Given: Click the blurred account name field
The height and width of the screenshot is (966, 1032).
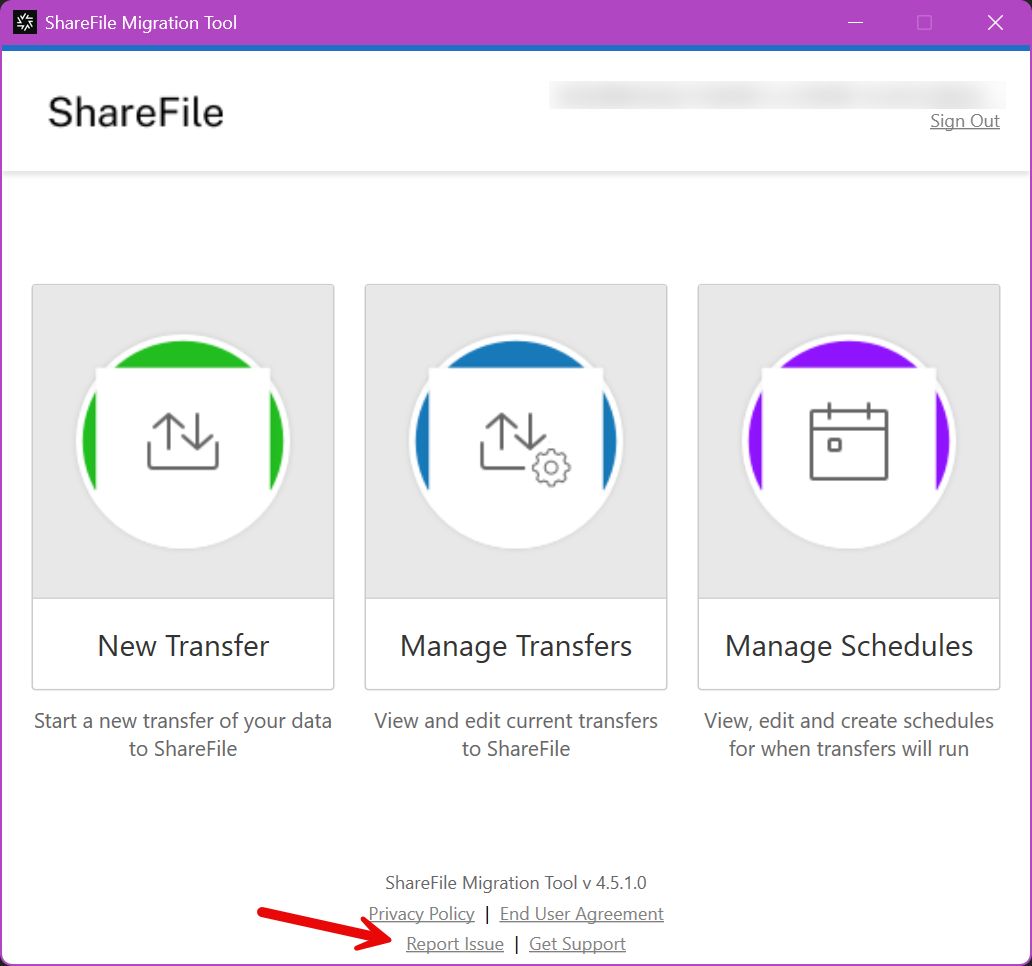Looking at the screenshot, I should [777, 95].
